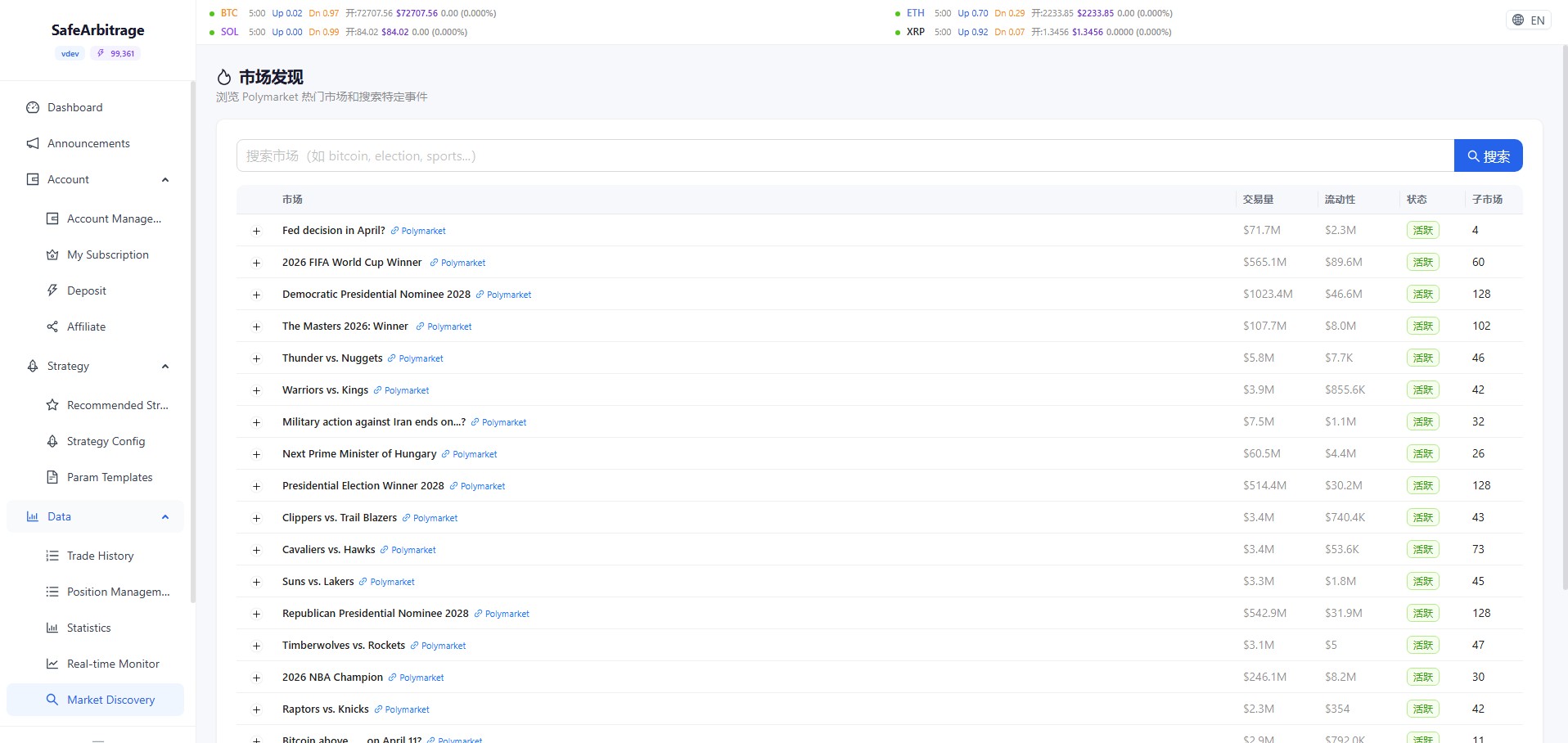This screenshot has height=743, width=1568.
Task: Expand the Fed decision in April row
Action: coord(256,232)
